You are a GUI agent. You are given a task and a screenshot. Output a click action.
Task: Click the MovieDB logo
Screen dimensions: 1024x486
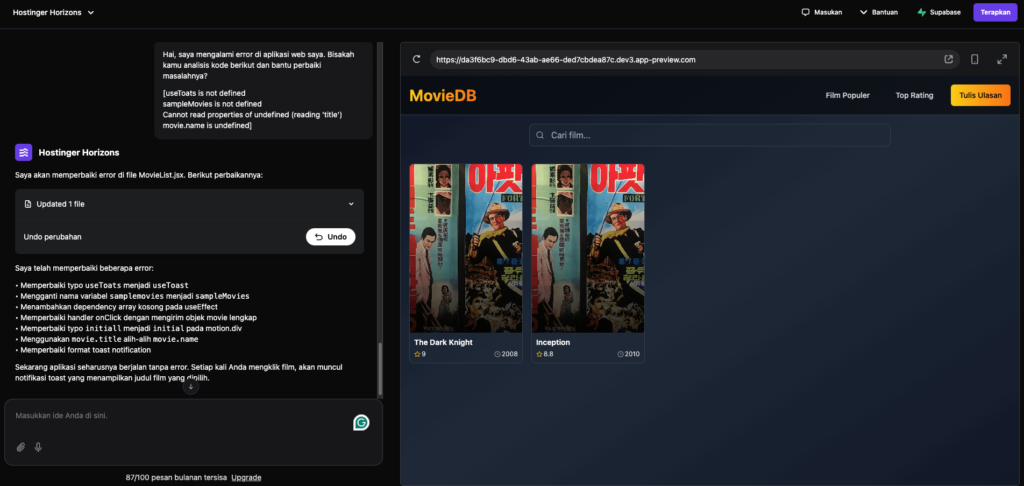(x=443, y=95)
